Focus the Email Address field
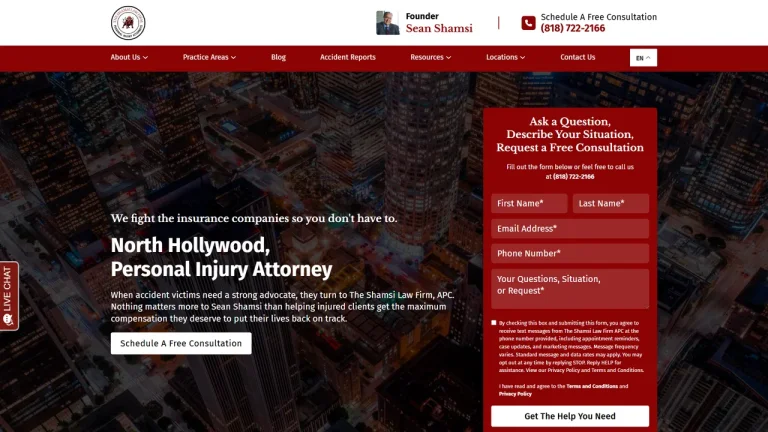This screenshot has height=432, width=768. 570,229
